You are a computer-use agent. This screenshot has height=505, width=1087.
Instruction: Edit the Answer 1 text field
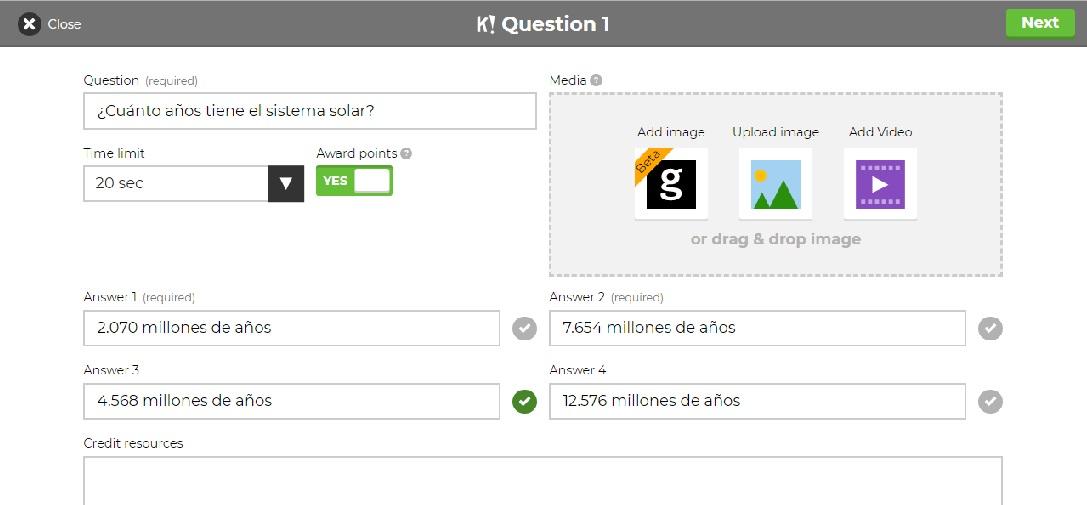[x=291, y=328]
